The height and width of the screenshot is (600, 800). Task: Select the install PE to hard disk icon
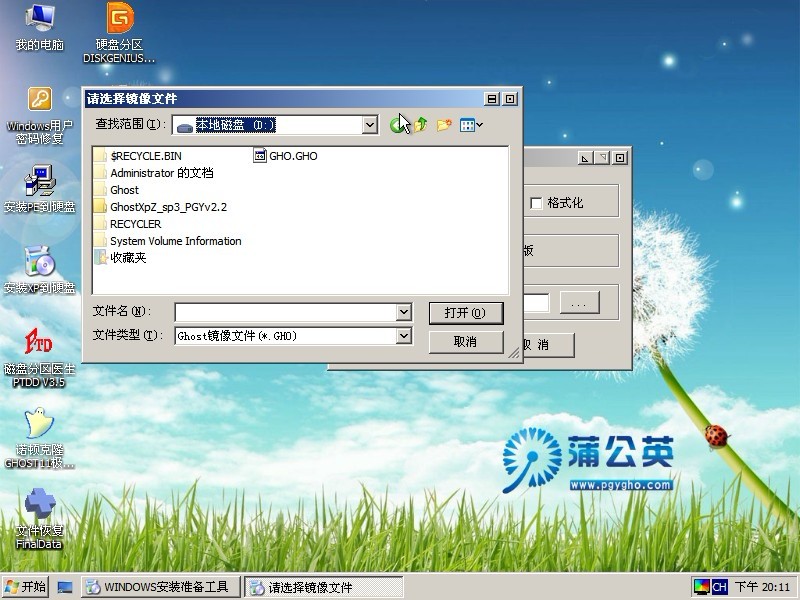tap(40, 188)
